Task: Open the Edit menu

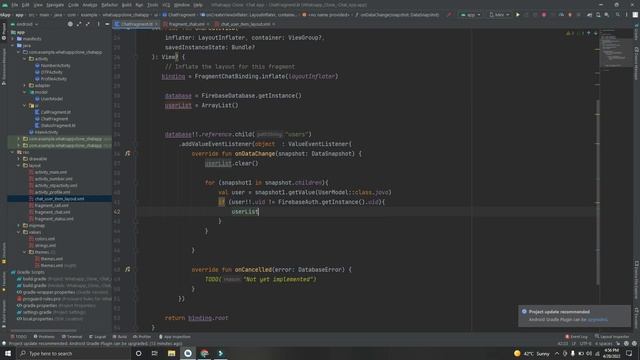Action: [25, 5]
